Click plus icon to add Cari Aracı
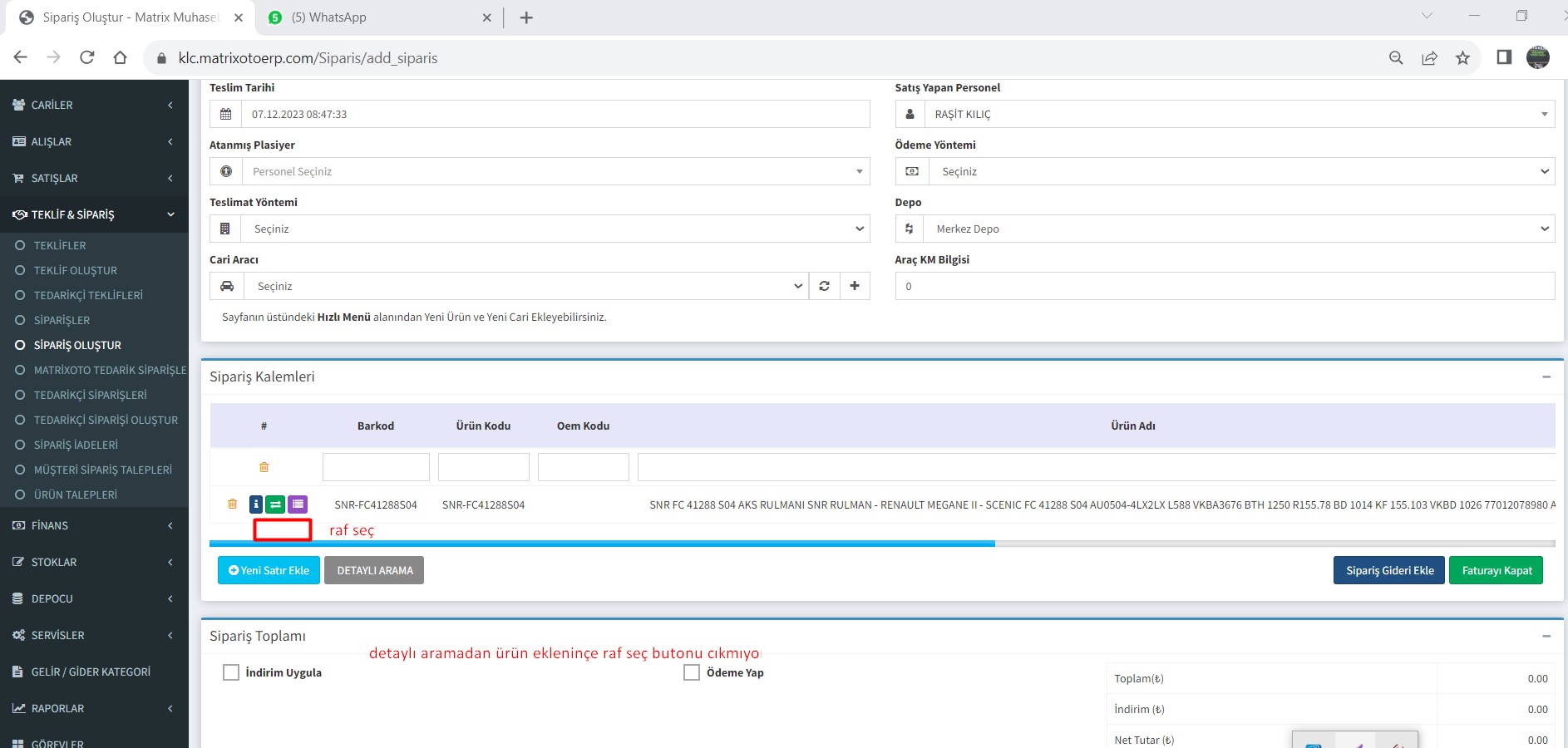This screenshot has width=1568, height=748. point(855,286)
